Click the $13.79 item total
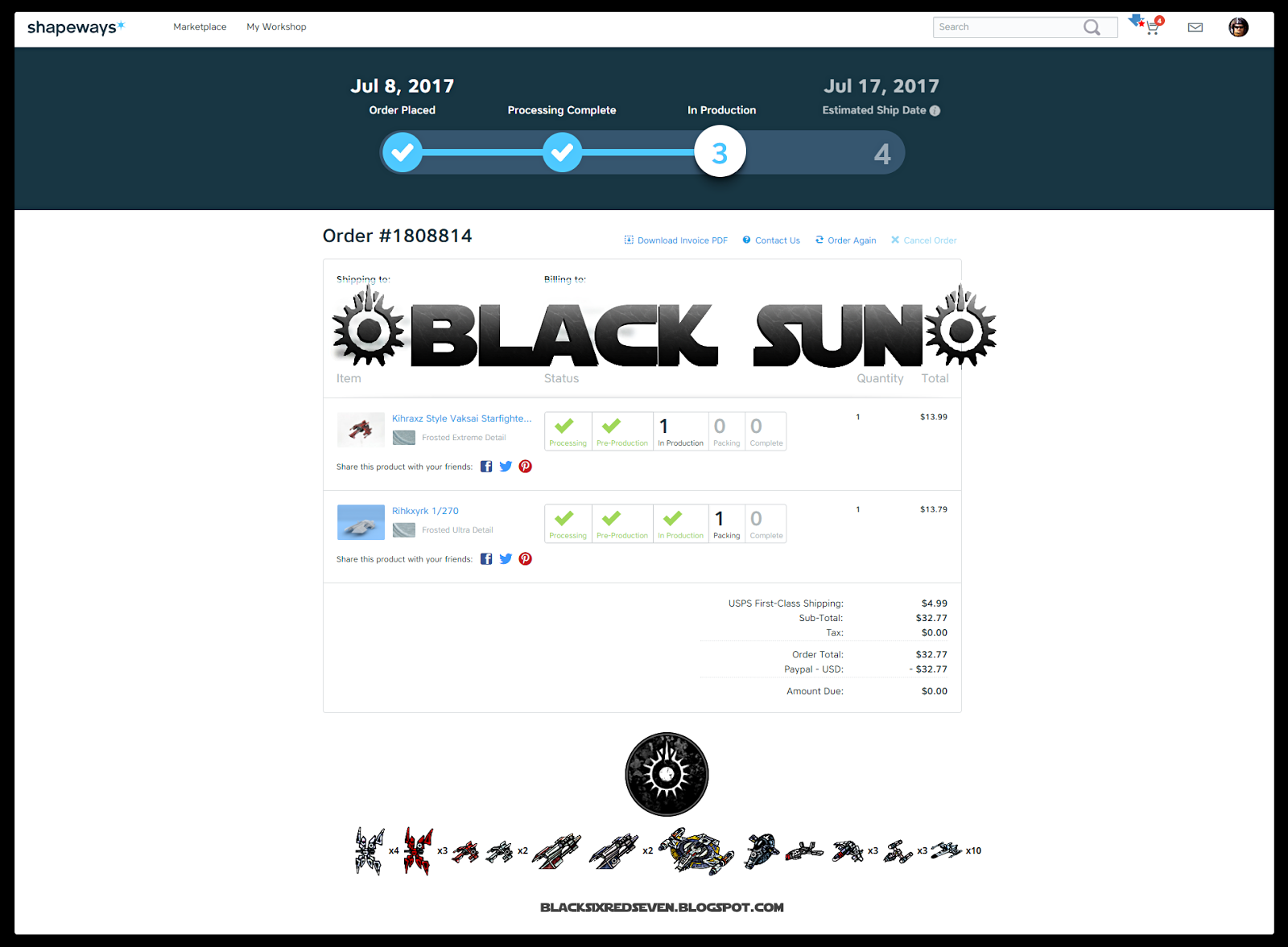Image resolution: width=1288 pixels, height=947 pixels. click(x=934, y=509)
